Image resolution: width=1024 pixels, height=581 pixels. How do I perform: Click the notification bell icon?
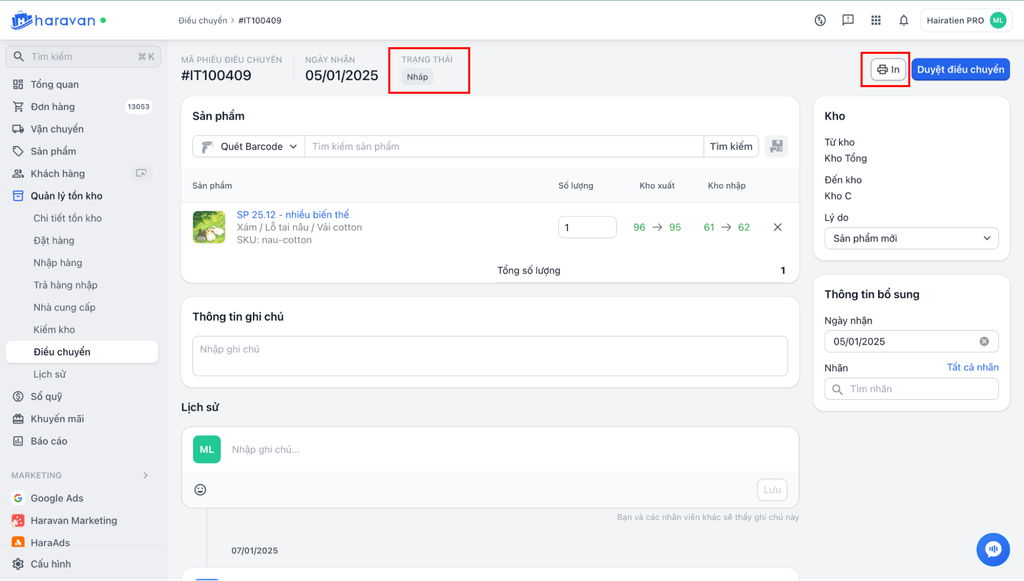[904, 20]
